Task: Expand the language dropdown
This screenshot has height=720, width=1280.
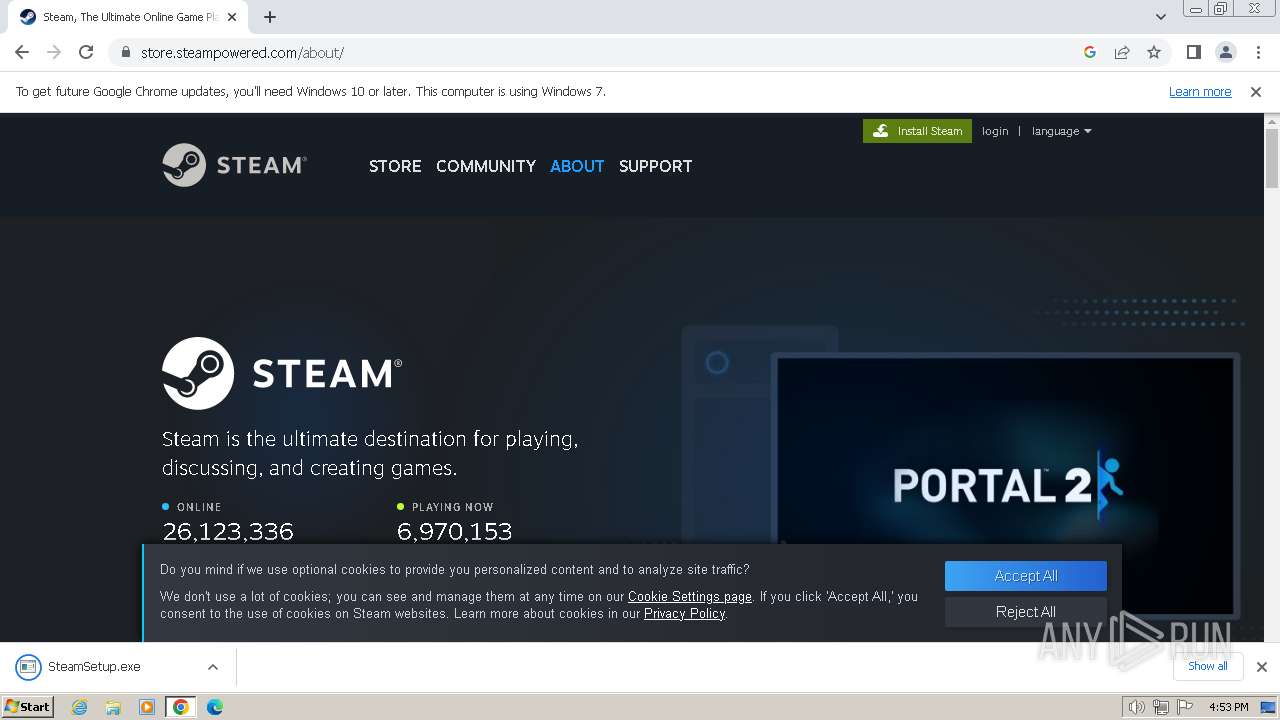Action: [1061, 131]
